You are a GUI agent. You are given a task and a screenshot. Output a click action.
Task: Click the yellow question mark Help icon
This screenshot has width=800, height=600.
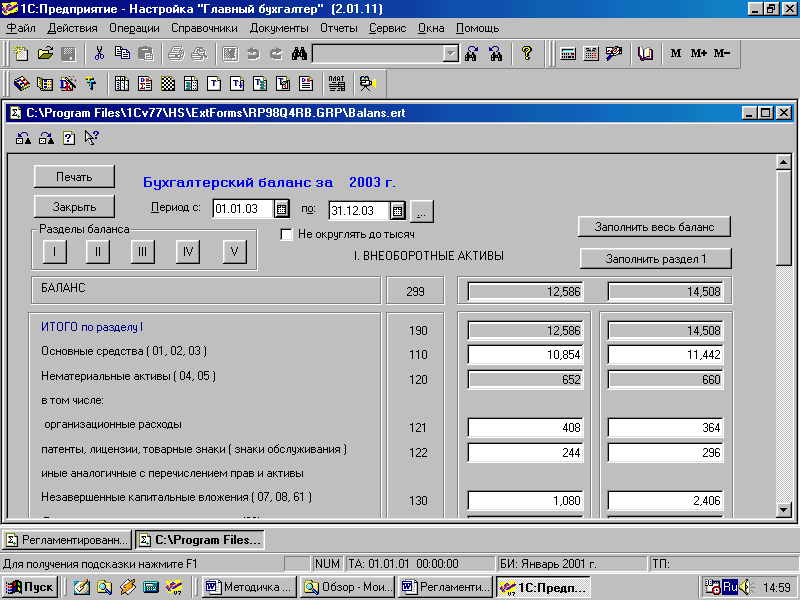(527, 54)
